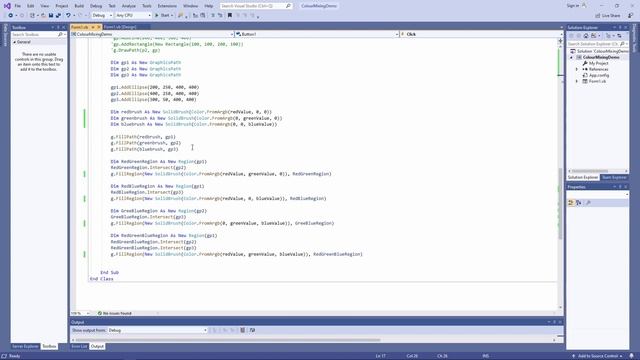
Task: Open the File menu
Action: (18, 6)
